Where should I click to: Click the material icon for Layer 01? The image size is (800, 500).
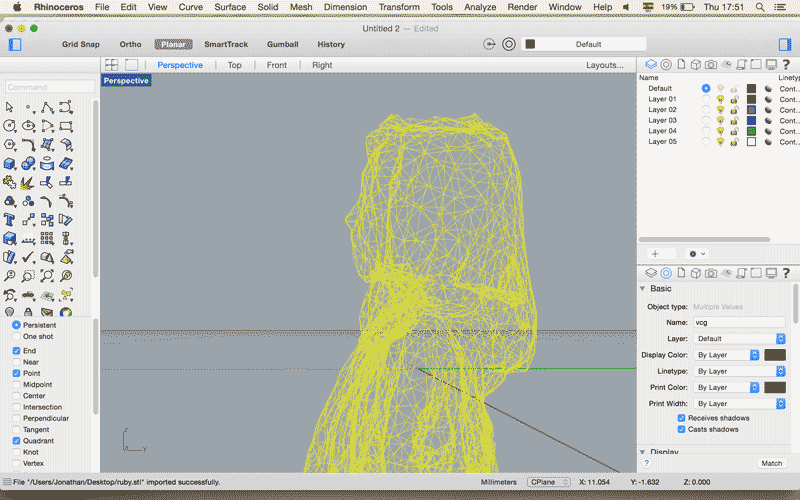(x=768, y=99)
